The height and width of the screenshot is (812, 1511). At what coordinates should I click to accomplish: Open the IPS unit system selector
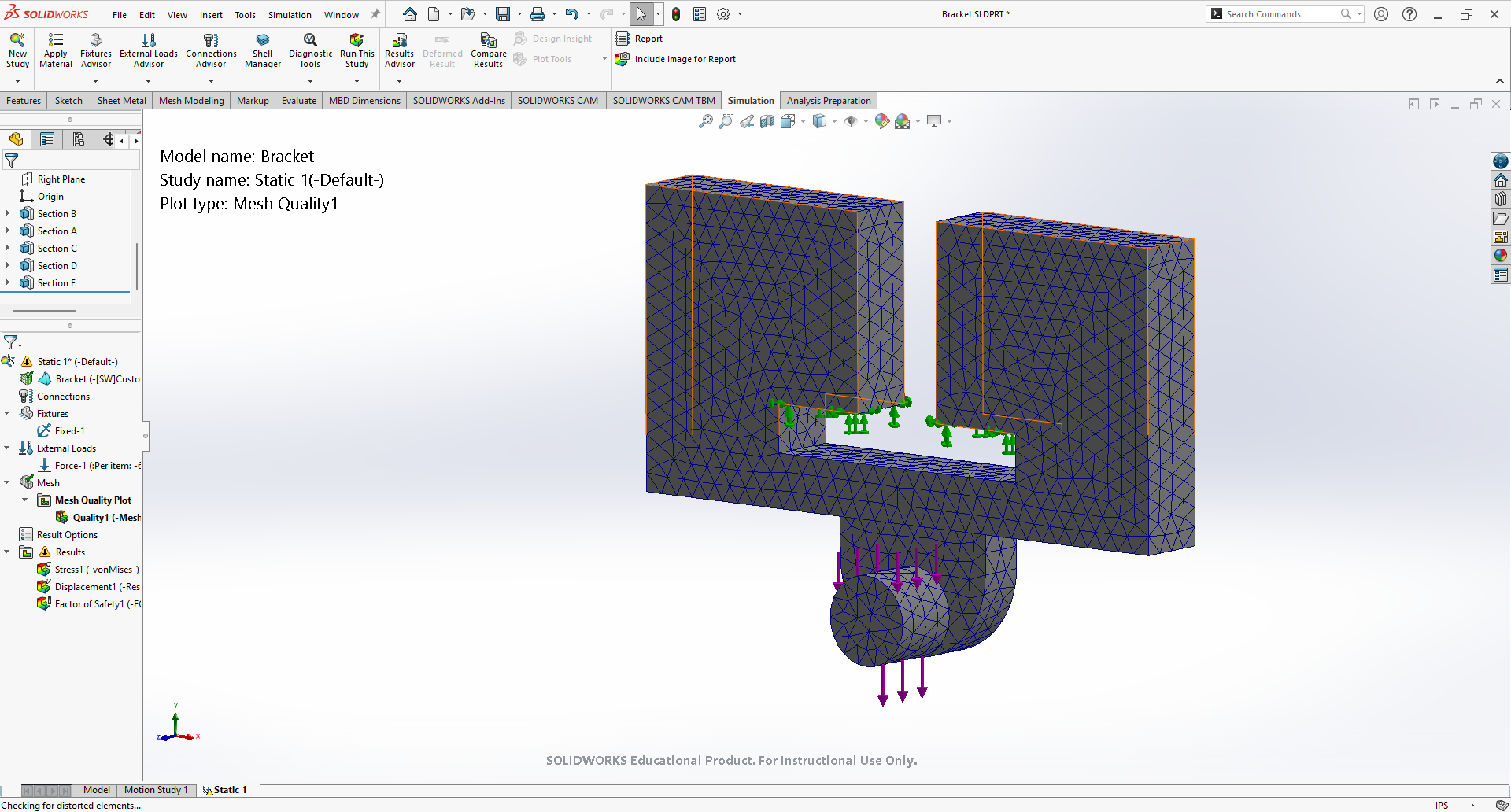point(1442,805)
